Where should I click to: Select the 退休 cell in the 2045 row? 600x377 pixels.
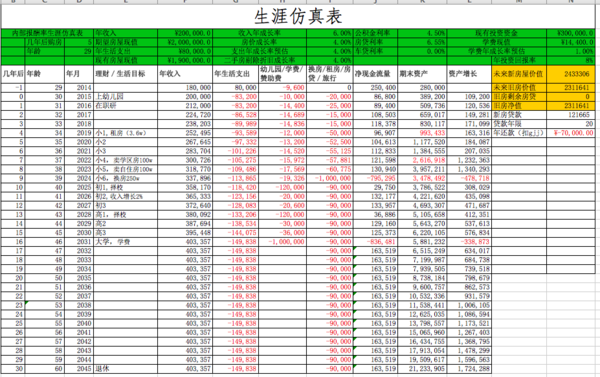[126, 369]
